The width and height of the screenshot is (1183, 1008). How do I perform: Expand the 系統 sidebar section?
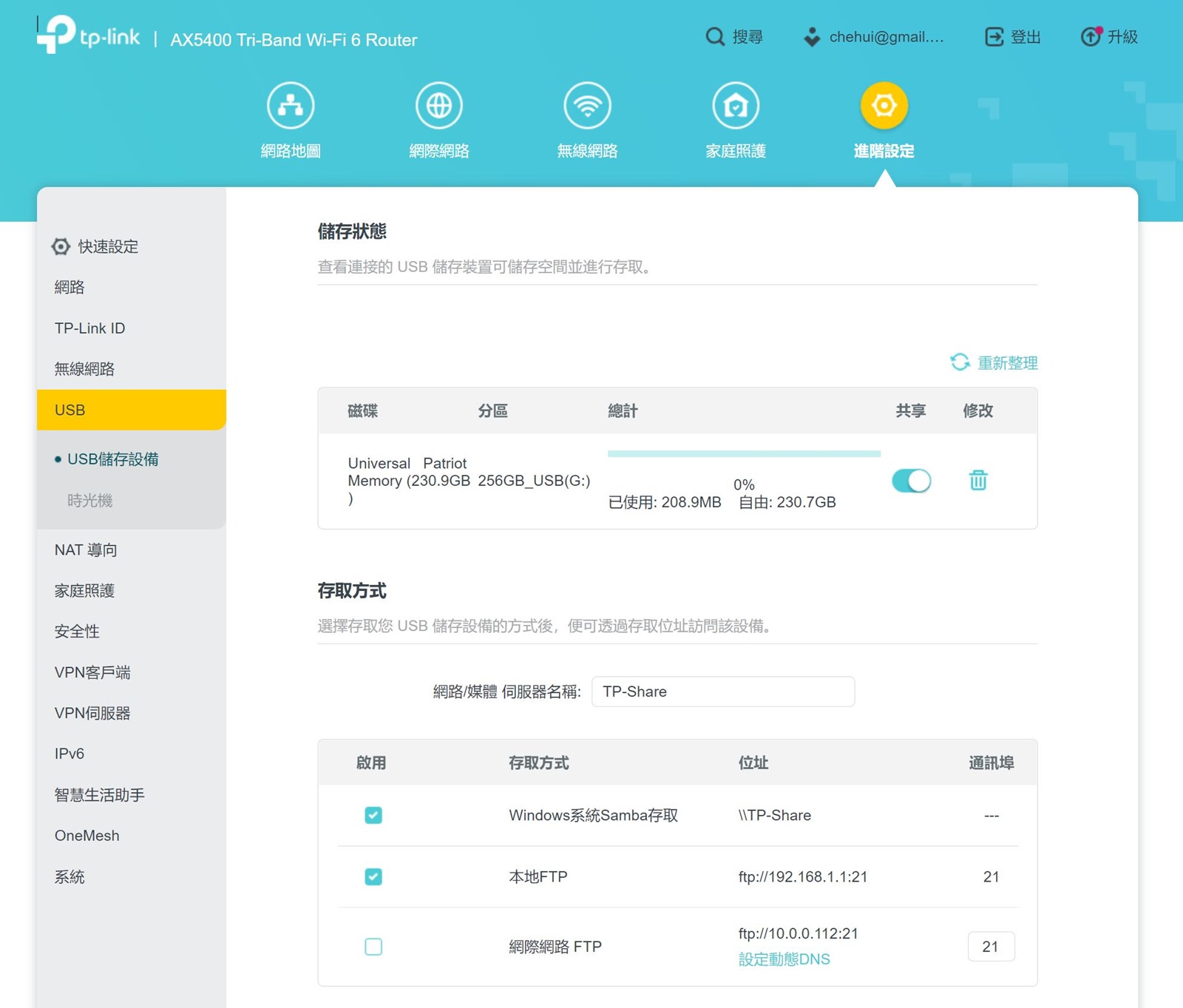70,876
